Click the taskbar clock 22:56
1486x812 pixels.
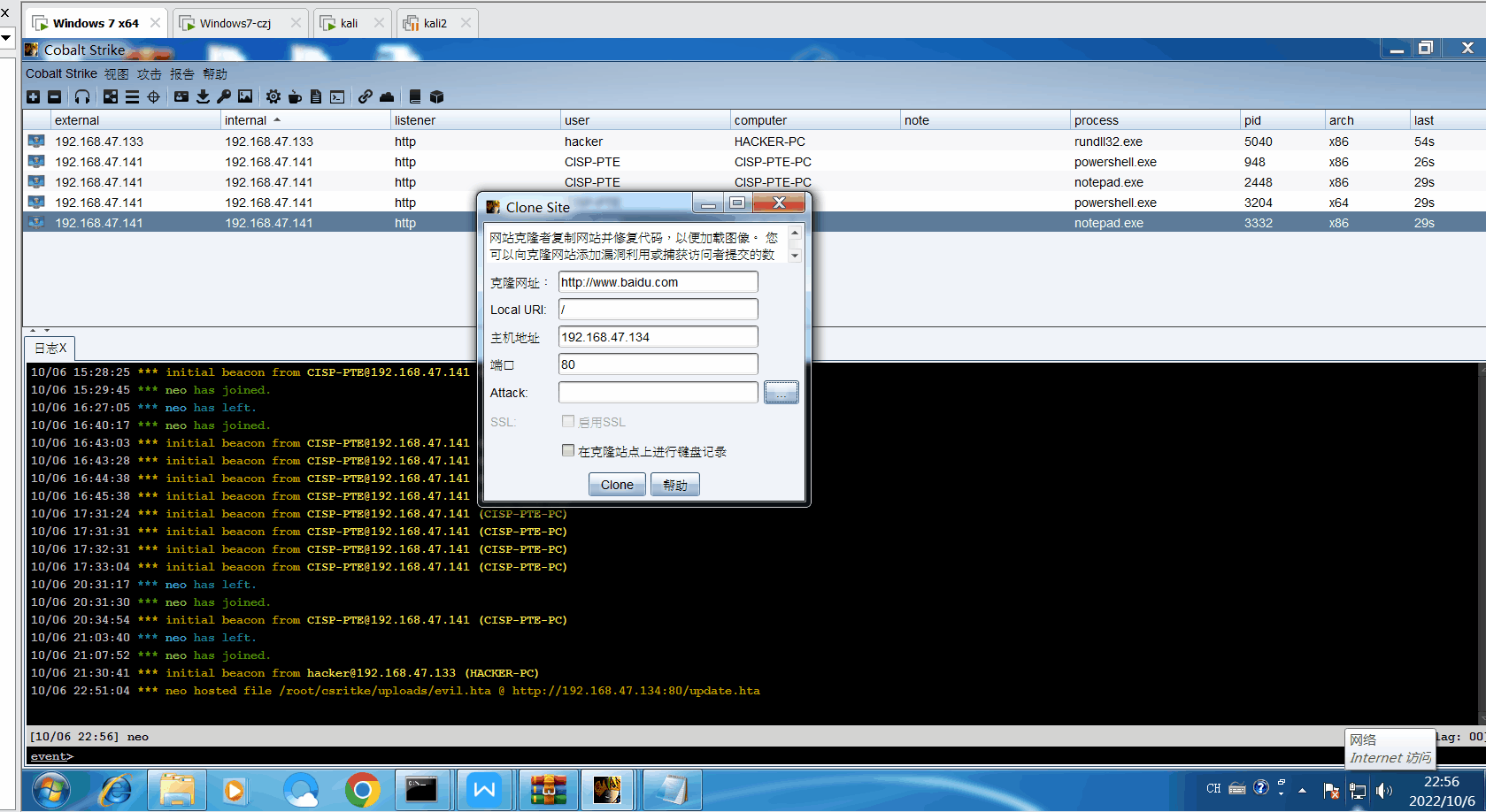[x=1441, y=782]
